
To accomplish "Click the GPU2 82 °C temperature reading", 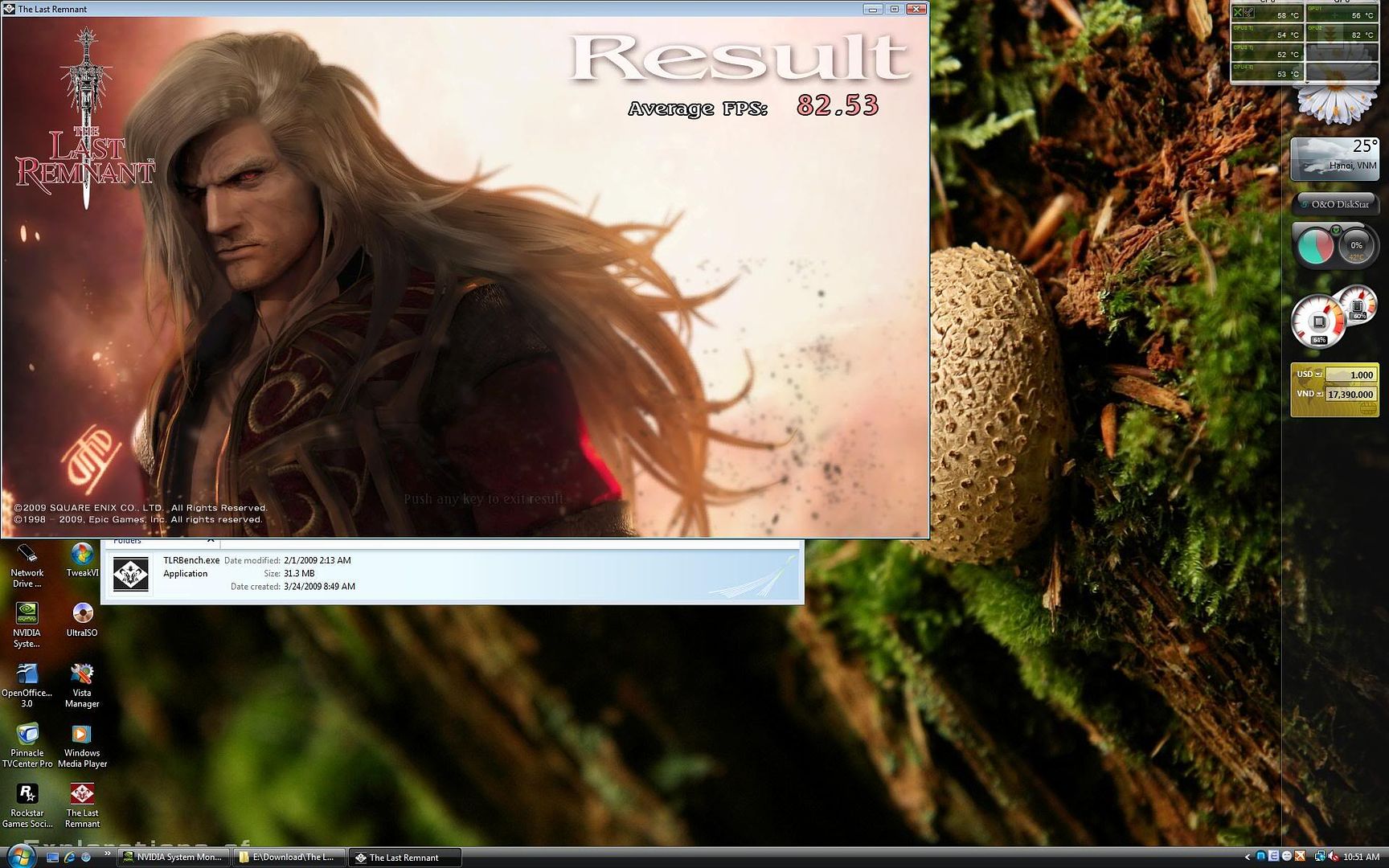I will pyautogui.click(x=1362, y=35).
